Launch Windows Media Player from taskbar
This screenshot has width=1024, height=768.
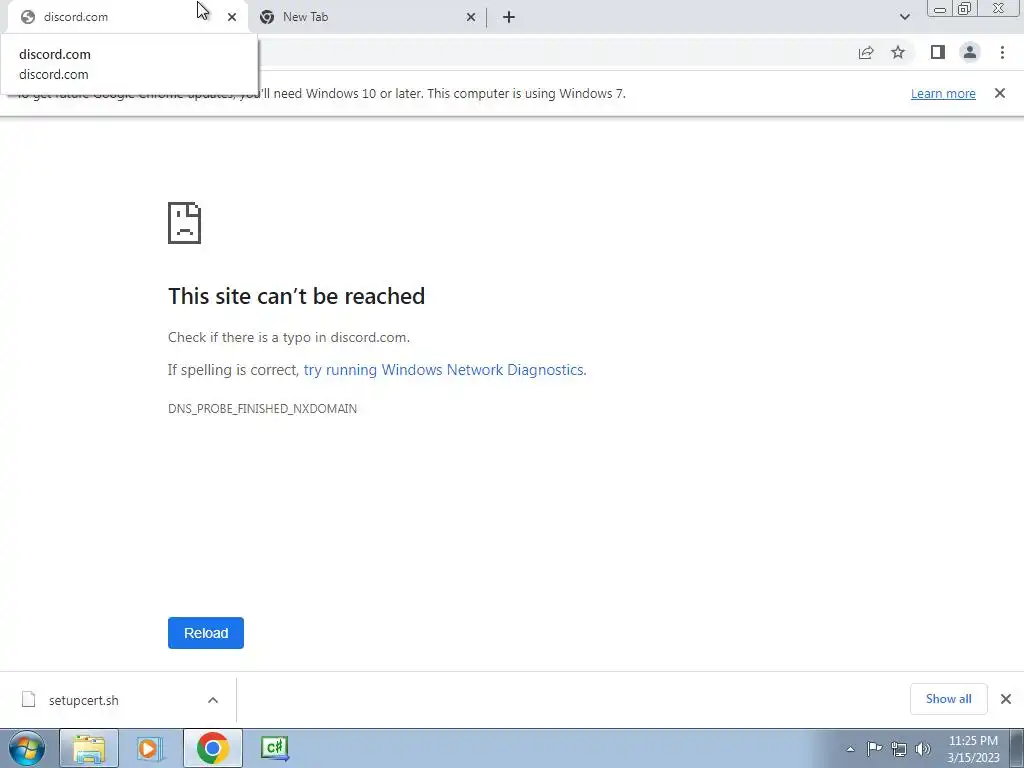click(150, 748)
